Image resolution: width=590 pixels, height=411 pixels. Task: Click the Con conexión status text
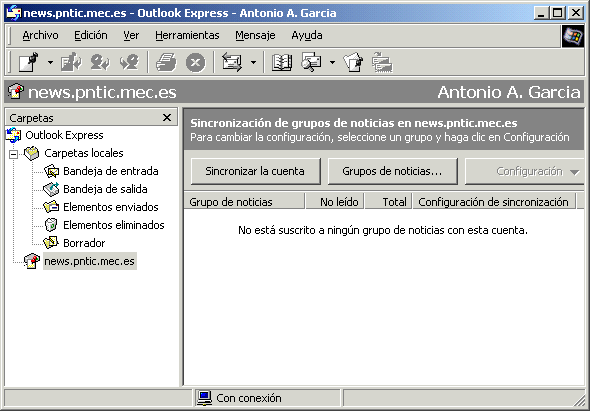[x=249, y=398]
